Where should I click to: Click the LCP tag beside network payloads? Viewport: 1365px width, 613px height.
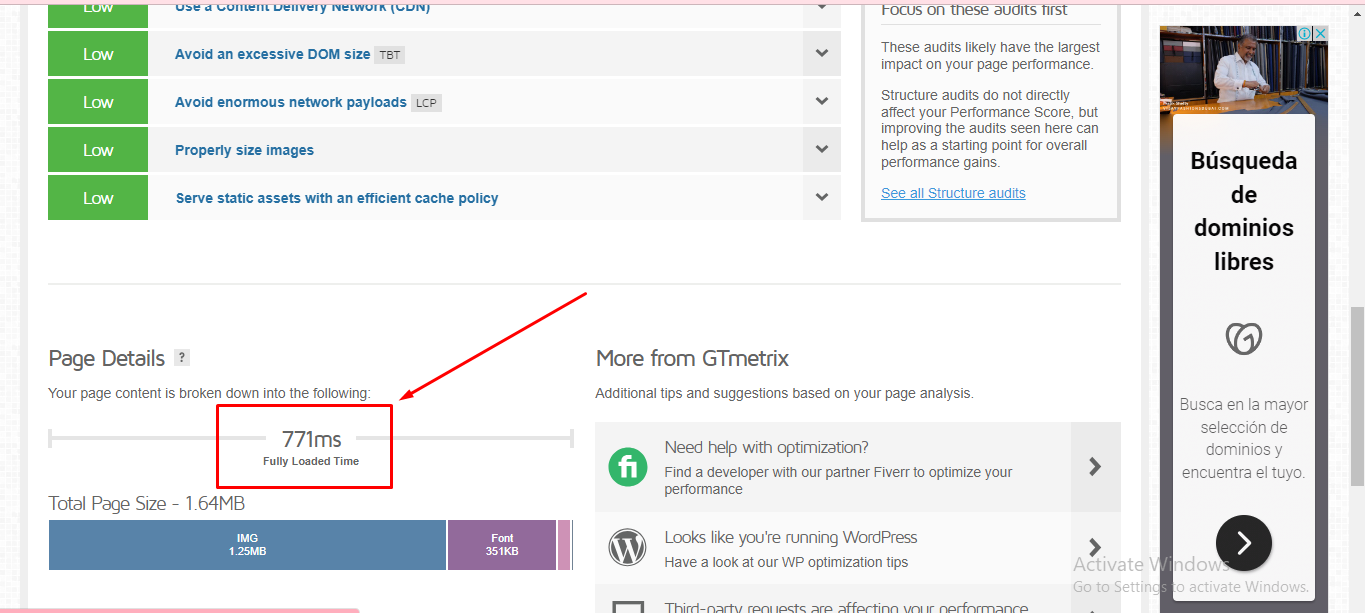[x=426, y=103]
